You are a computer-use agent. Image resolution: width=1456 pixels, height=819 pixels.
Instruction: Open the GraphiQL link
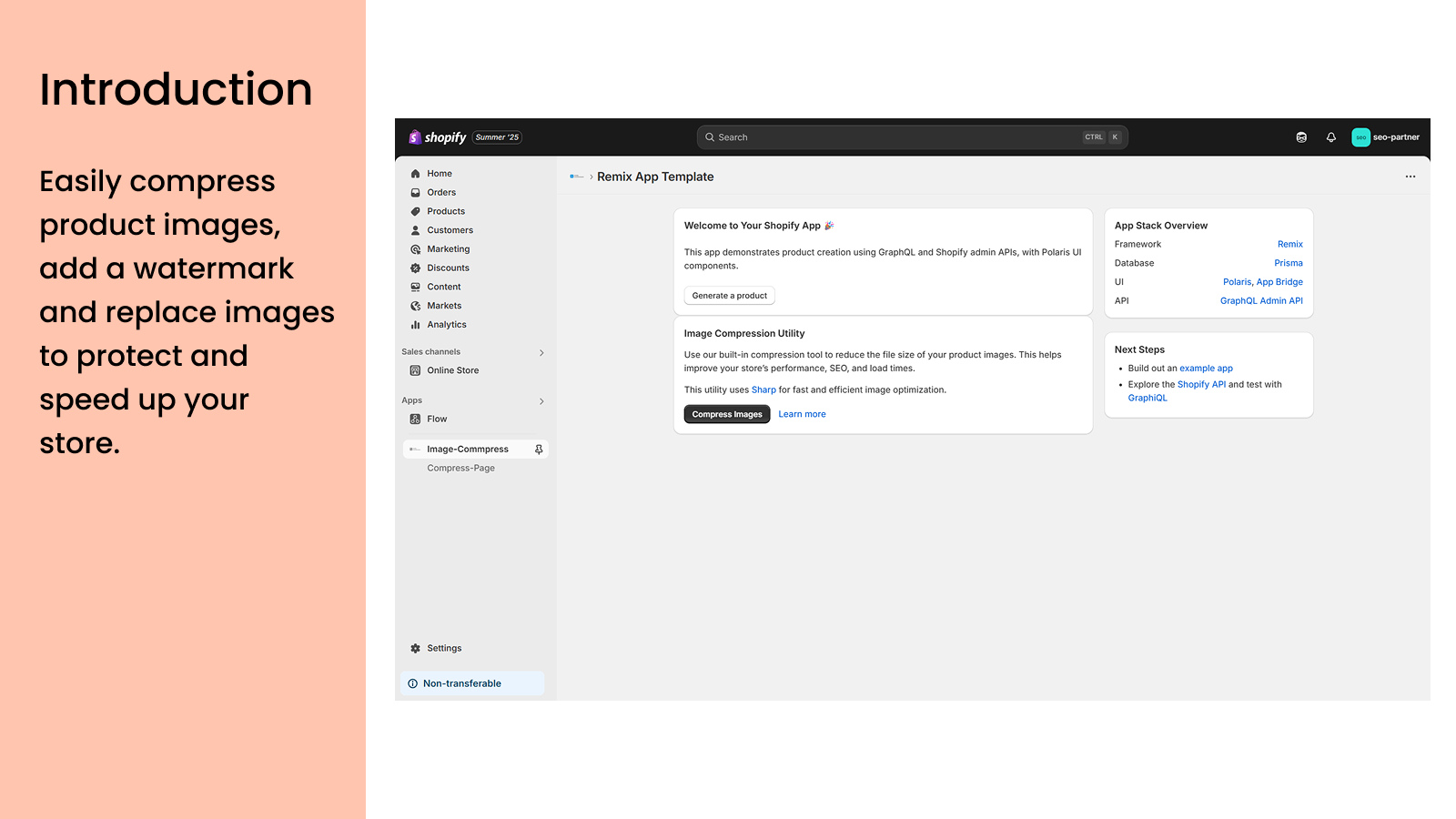click(1148, 398)
